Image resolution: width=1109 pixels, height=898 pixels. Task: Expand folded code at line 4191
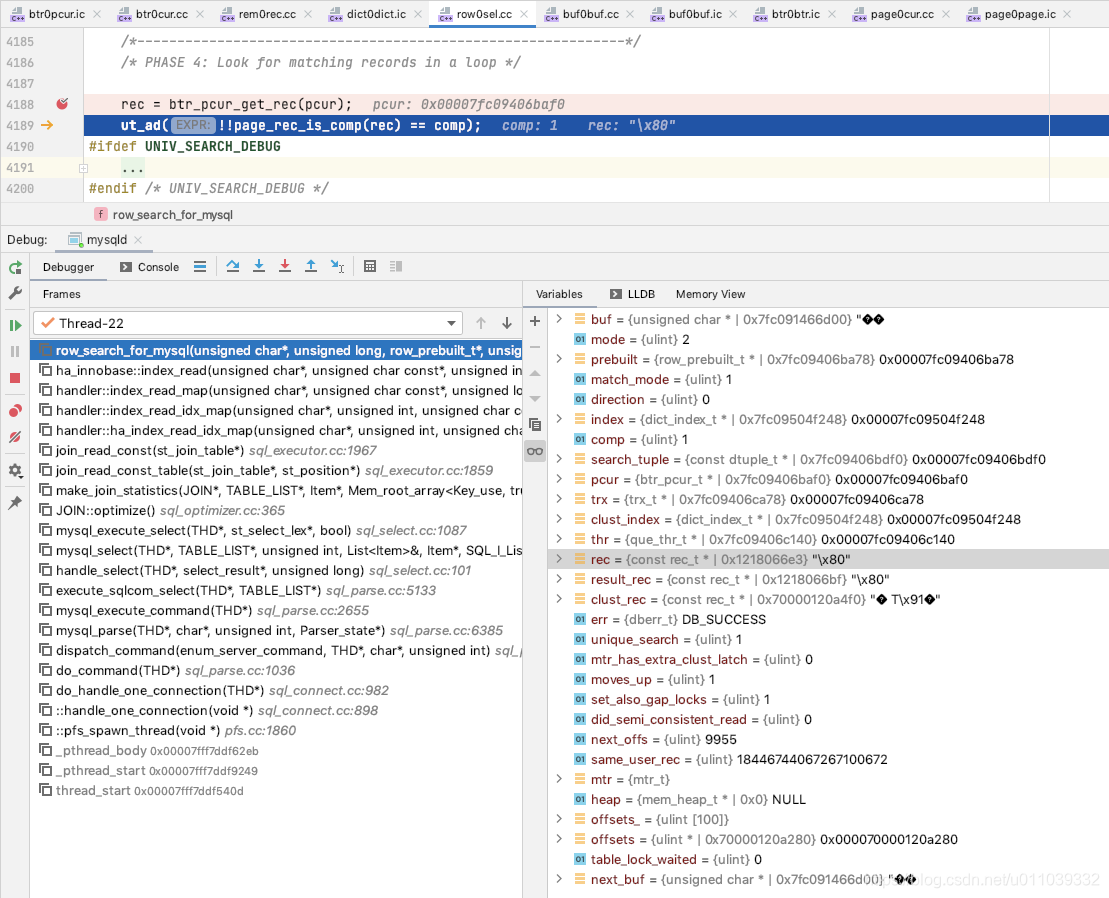83,168
